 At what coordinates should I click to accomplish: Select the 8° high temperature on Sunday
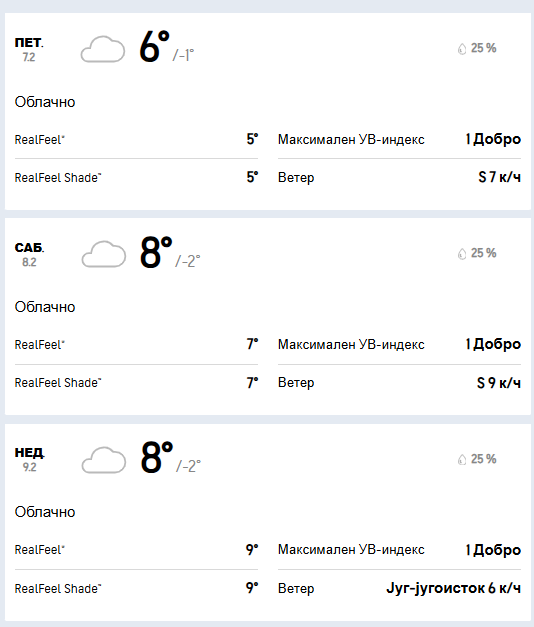tap(156, 457)
